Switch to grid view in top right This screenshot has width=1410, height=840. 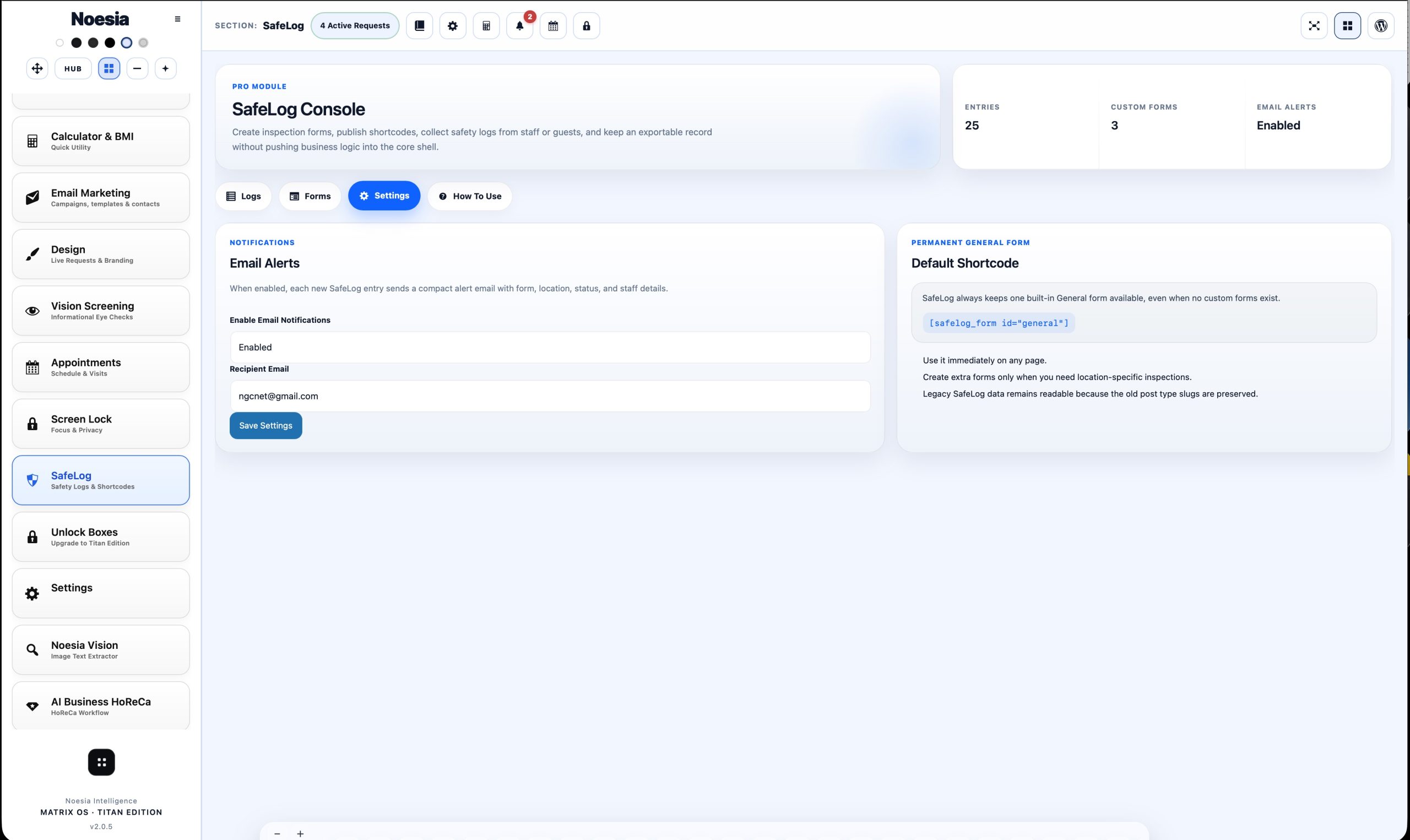click(1347, 25)
